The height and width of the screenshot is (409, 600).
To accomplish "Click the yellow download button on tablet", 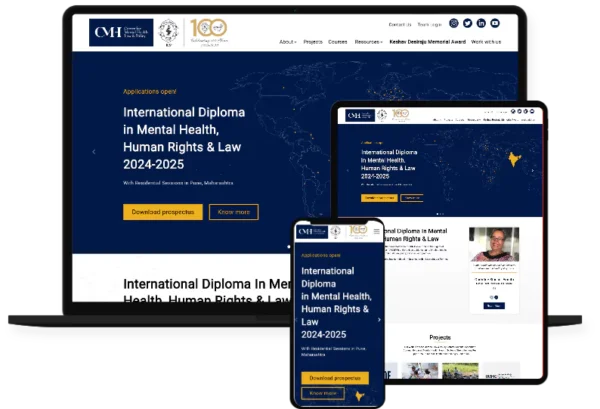I will click(379, 198).
